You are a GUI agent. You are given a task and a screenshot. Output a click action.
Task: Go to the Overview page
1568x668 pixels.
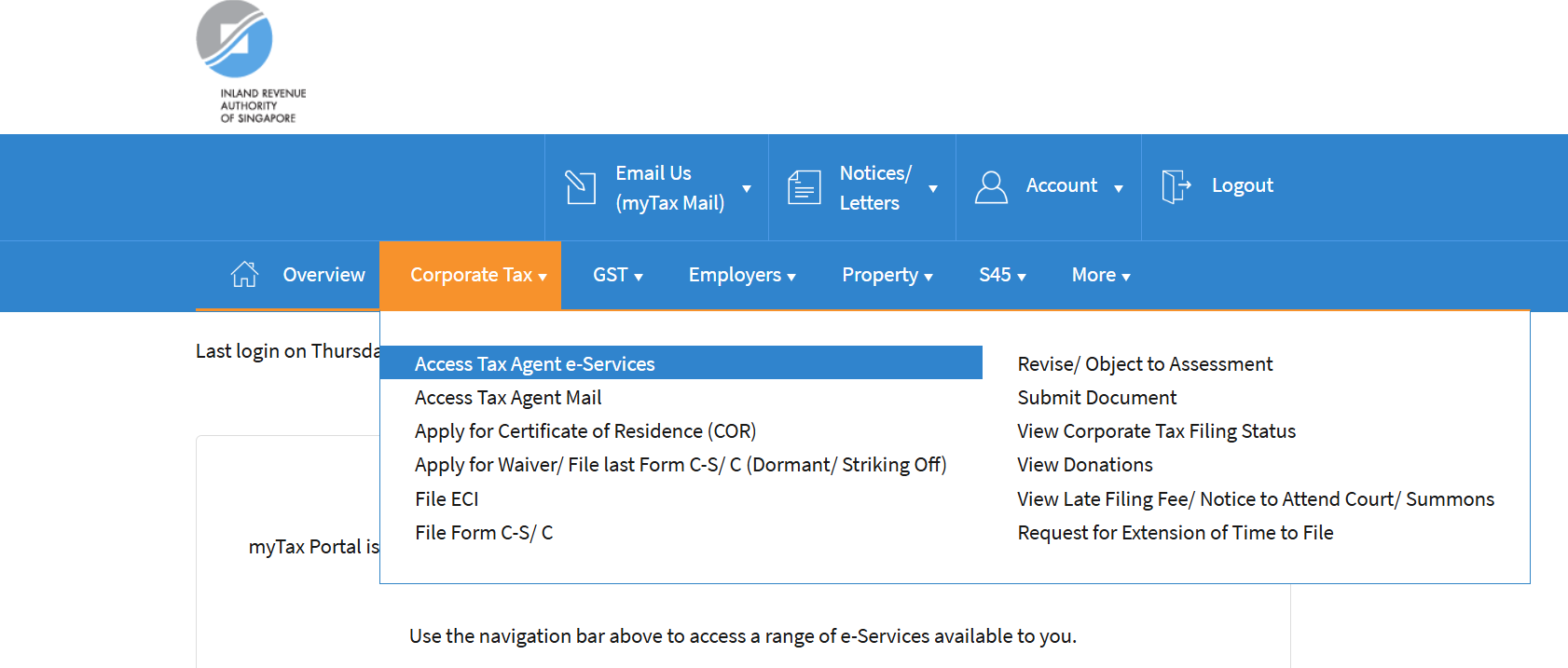coord(324,275)
